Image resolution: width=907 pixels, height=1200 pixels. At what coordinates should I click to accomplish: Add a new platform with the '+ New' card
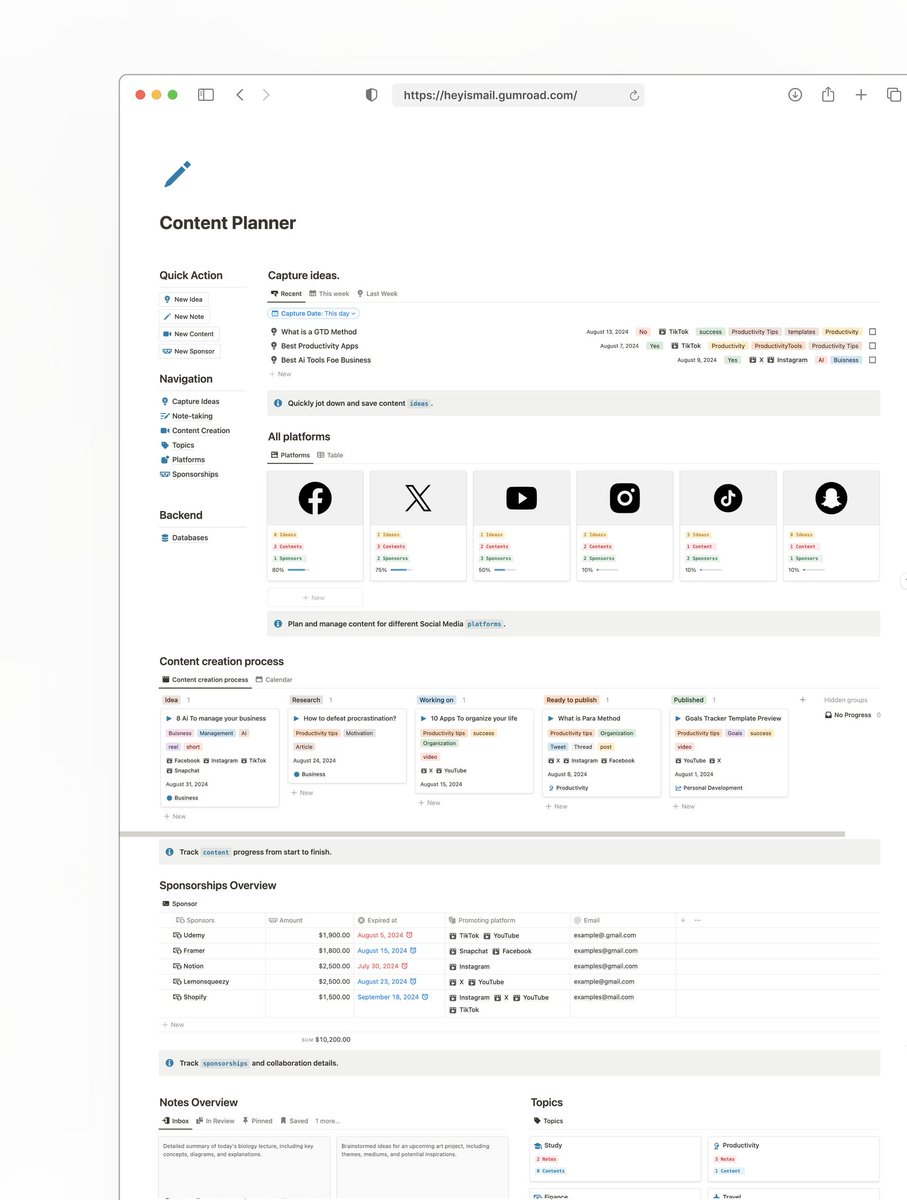(x=315, y=597)
